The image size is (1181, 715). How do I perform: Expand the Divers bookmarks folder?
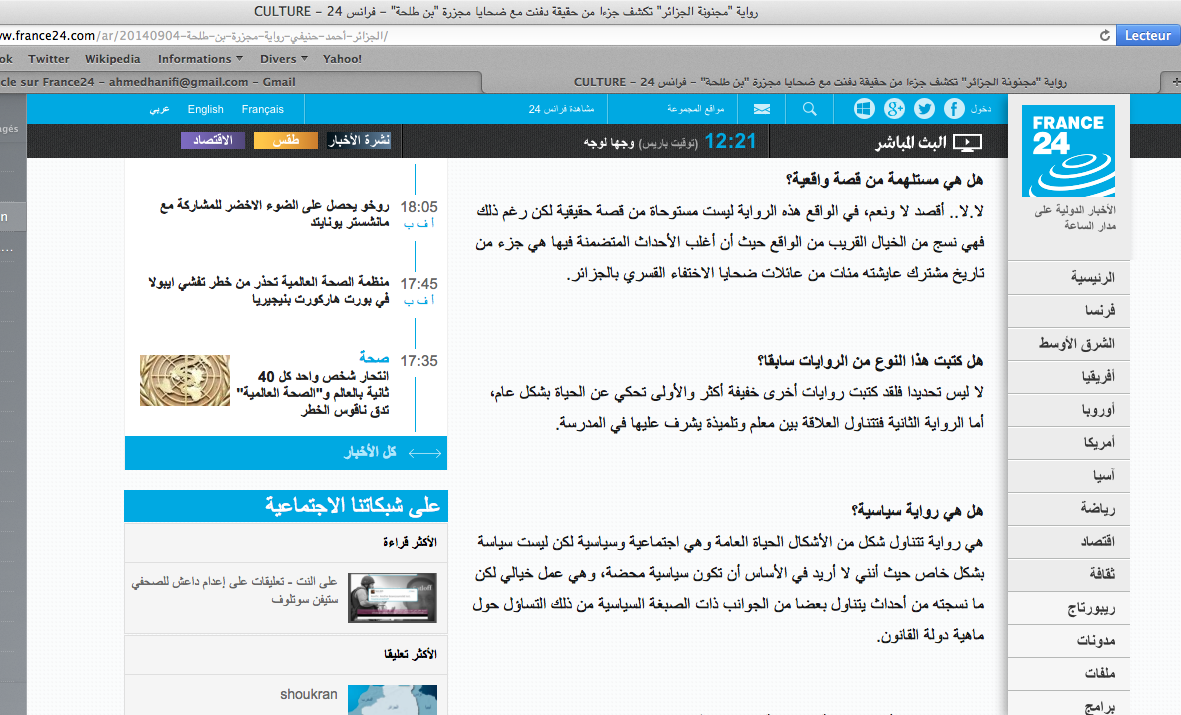(283, 59)
